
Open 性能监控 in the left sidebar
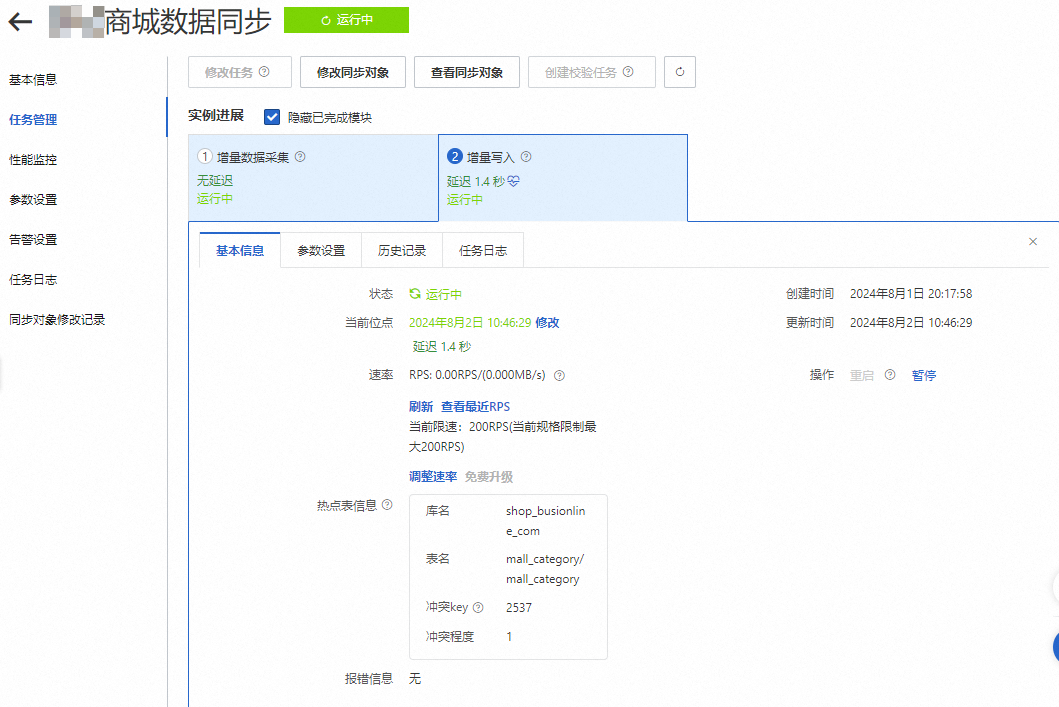(33, 159)
